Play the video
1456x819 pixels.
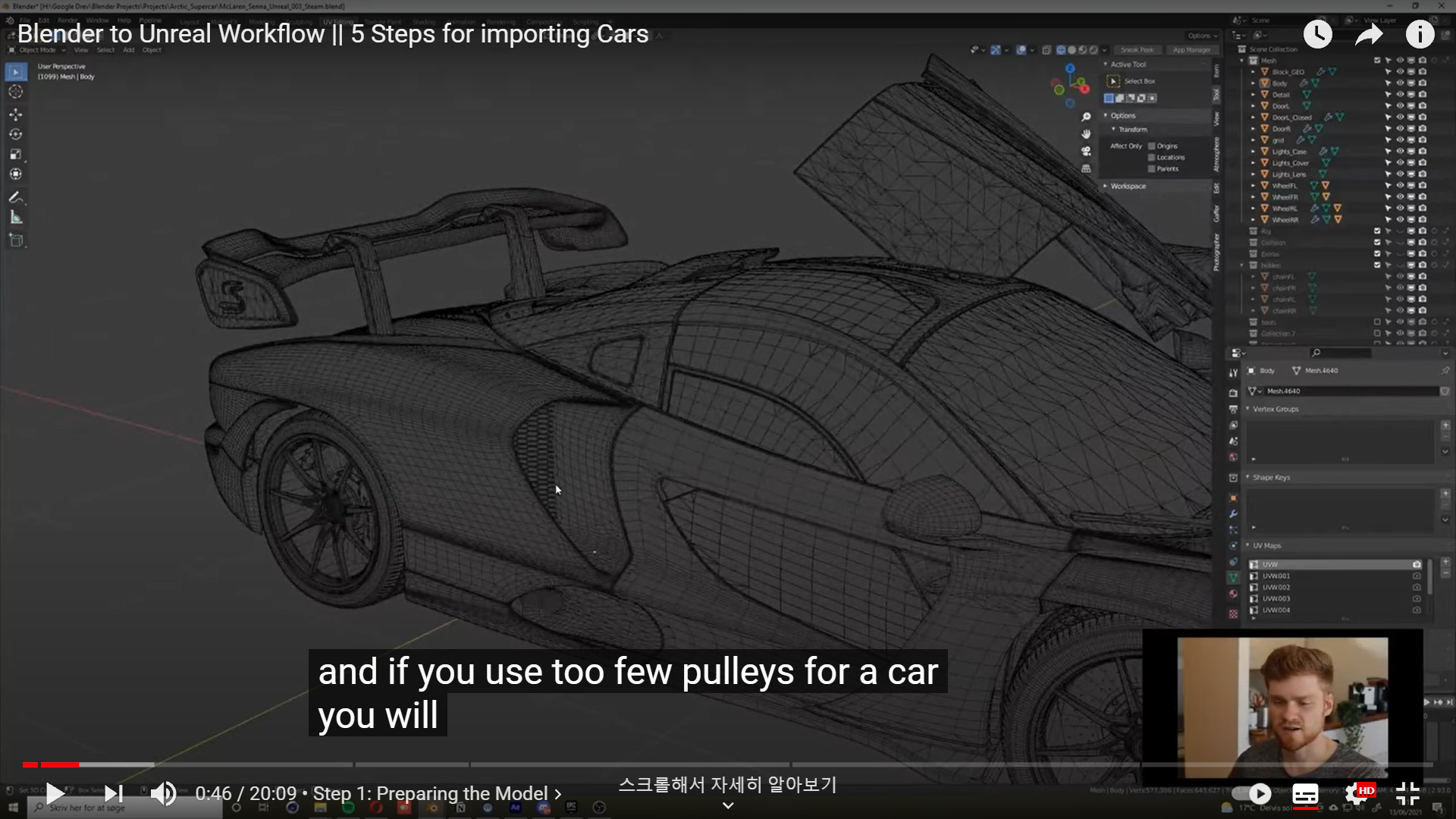tap(55, 793)
